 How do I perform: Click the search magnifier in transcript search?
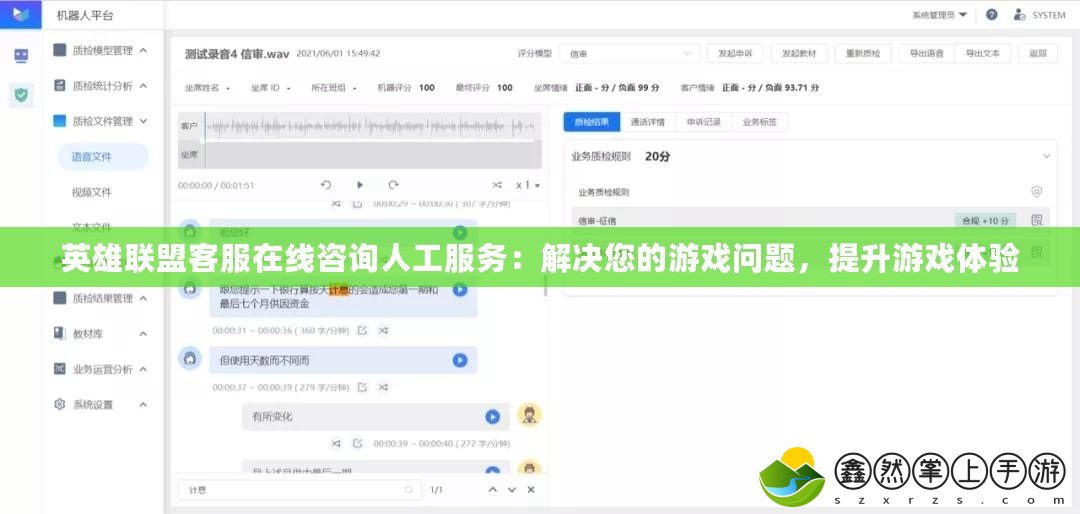pos(408,490)
